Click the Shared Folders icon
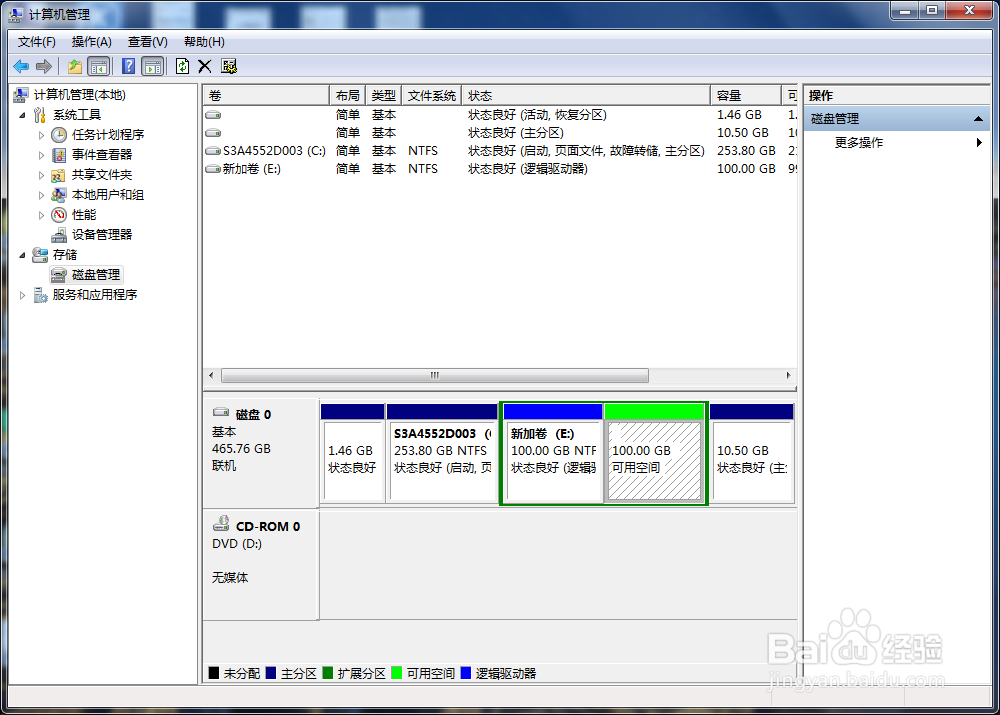Screen dimensions: 1000x715 pos(59,175)
